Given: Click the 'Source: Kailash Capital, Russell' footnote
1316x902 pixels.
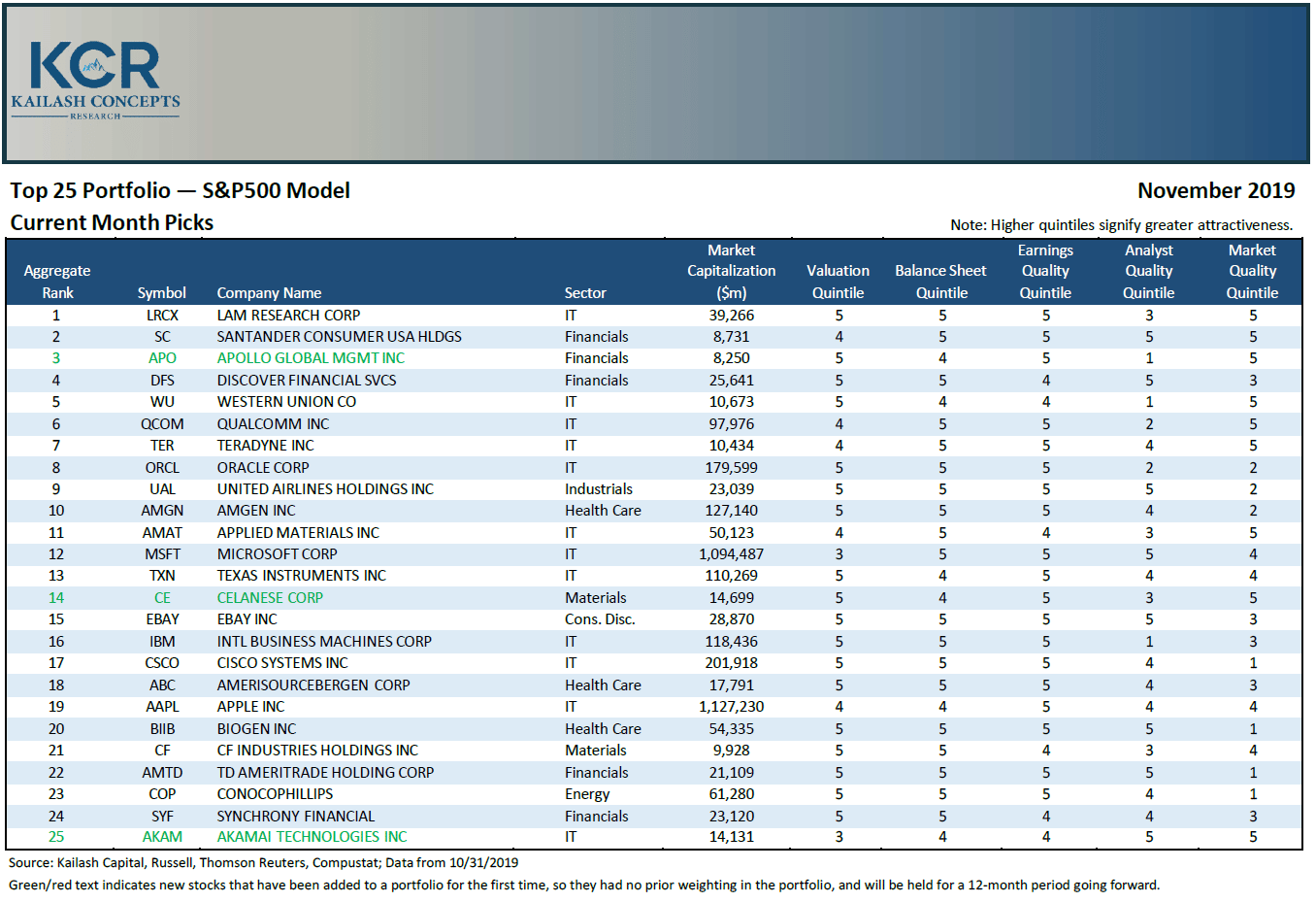Looking at the screenshot, I should [263, 863].
